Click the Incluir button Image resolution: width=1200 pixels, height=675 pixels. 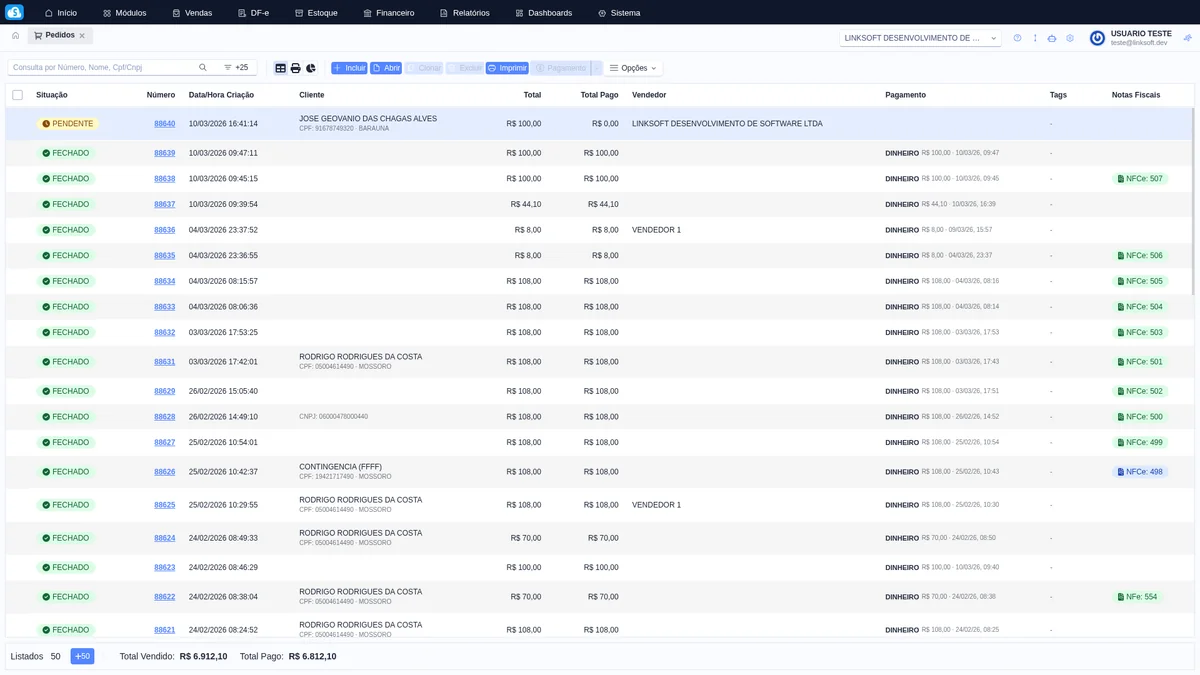[x=349, y=68]
